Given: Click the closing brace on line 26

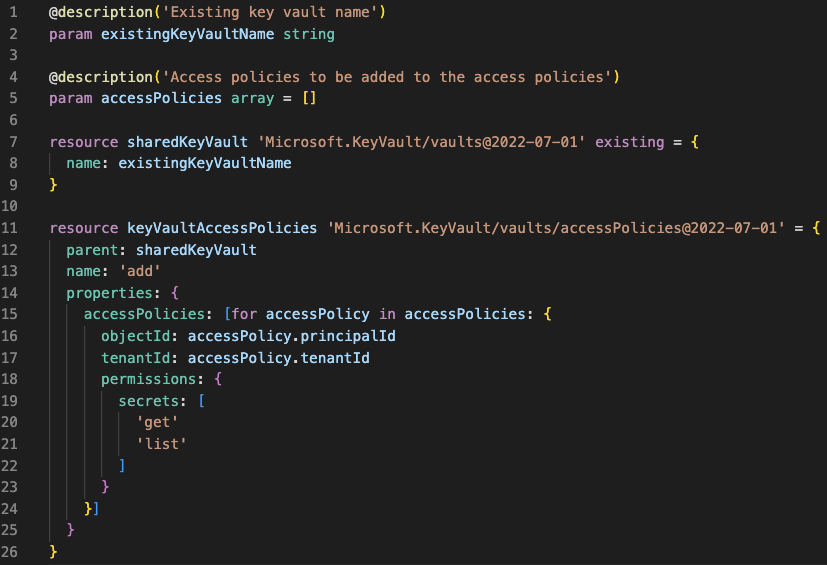Looking at the screenshot, I should point(53,552).
